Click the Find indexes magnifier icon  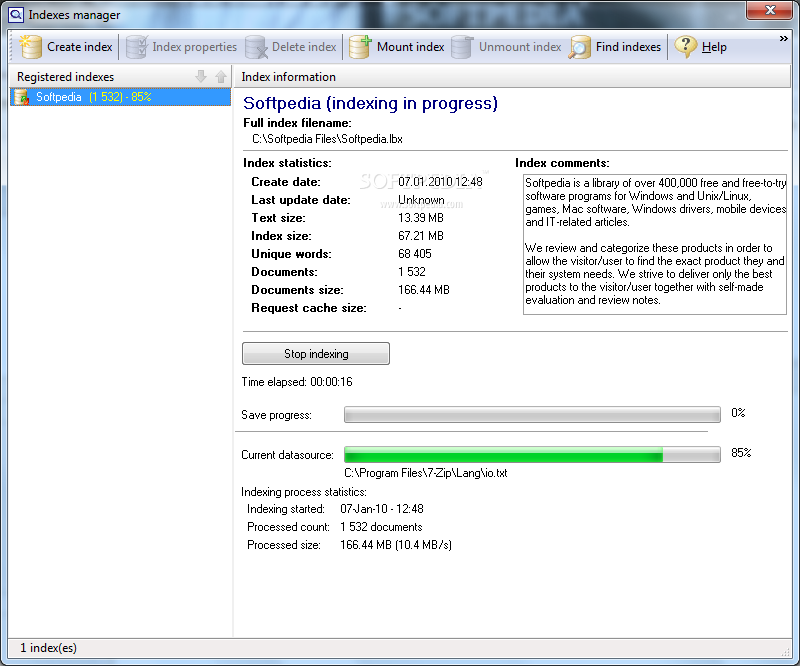click(580, 47)
